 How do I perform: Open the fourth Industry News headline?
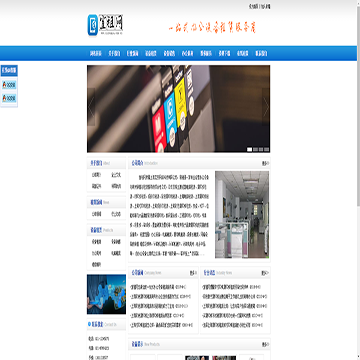pos(228,315)
